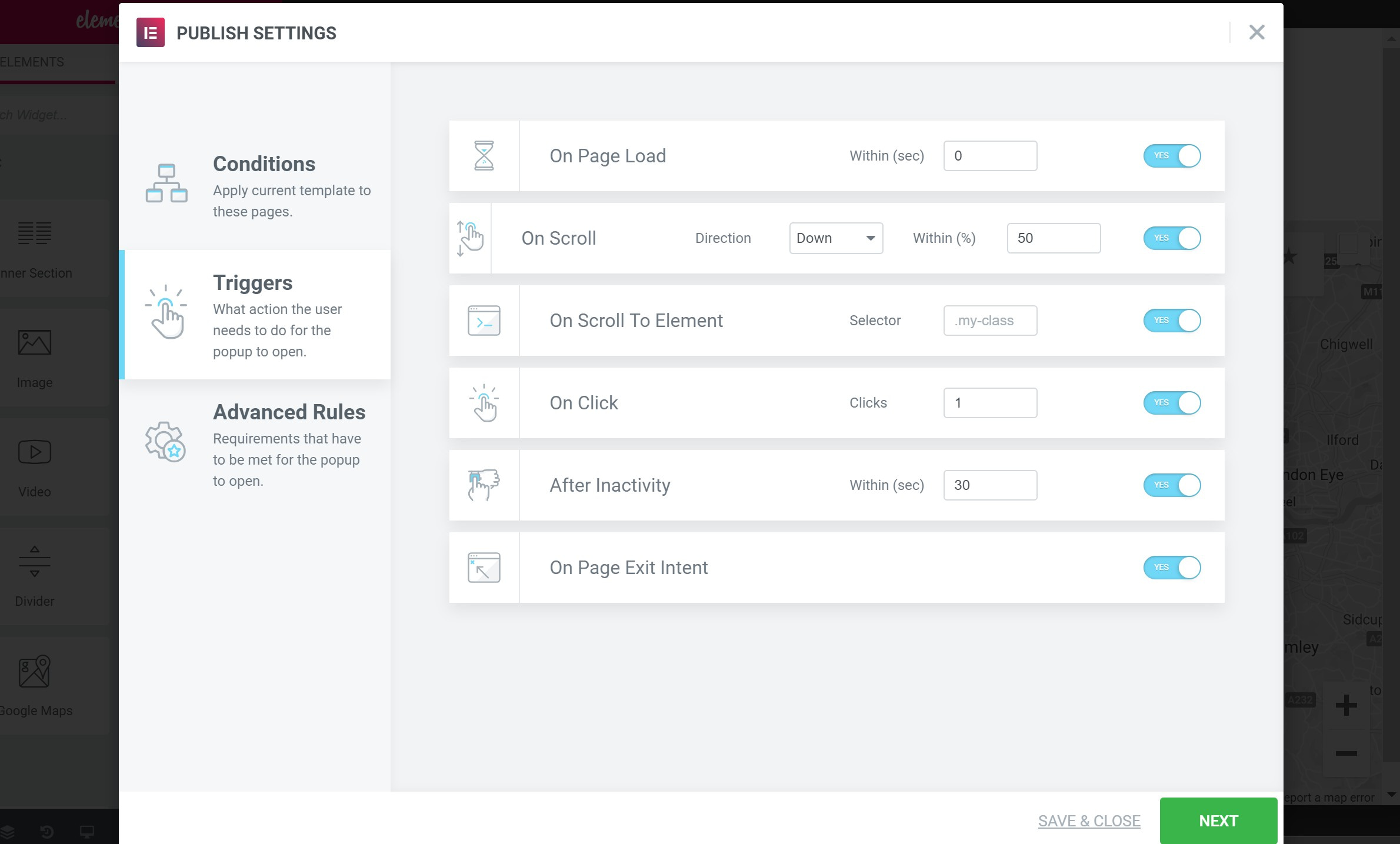Click the Elementor logo in the dialog header
The height and width of the screenshot is (844, 1400).
point(150,32)
